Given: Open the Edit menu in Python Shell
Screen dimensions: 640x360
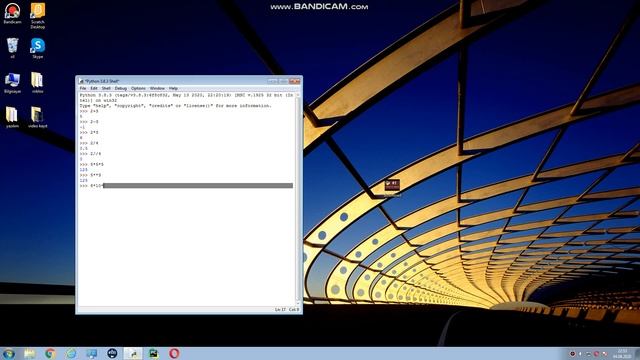Looking at the screenshot, I should coord(94,88).
